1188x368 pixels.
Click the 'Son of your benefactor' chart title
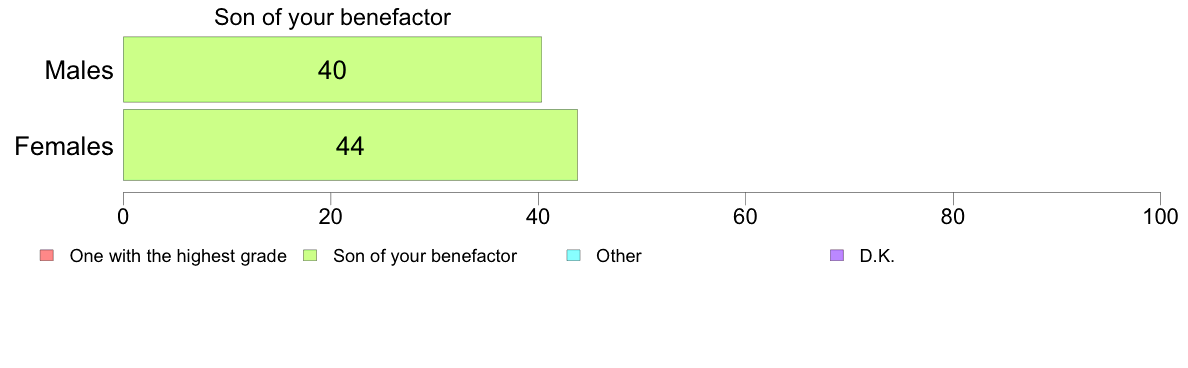[x=333, y=17]
